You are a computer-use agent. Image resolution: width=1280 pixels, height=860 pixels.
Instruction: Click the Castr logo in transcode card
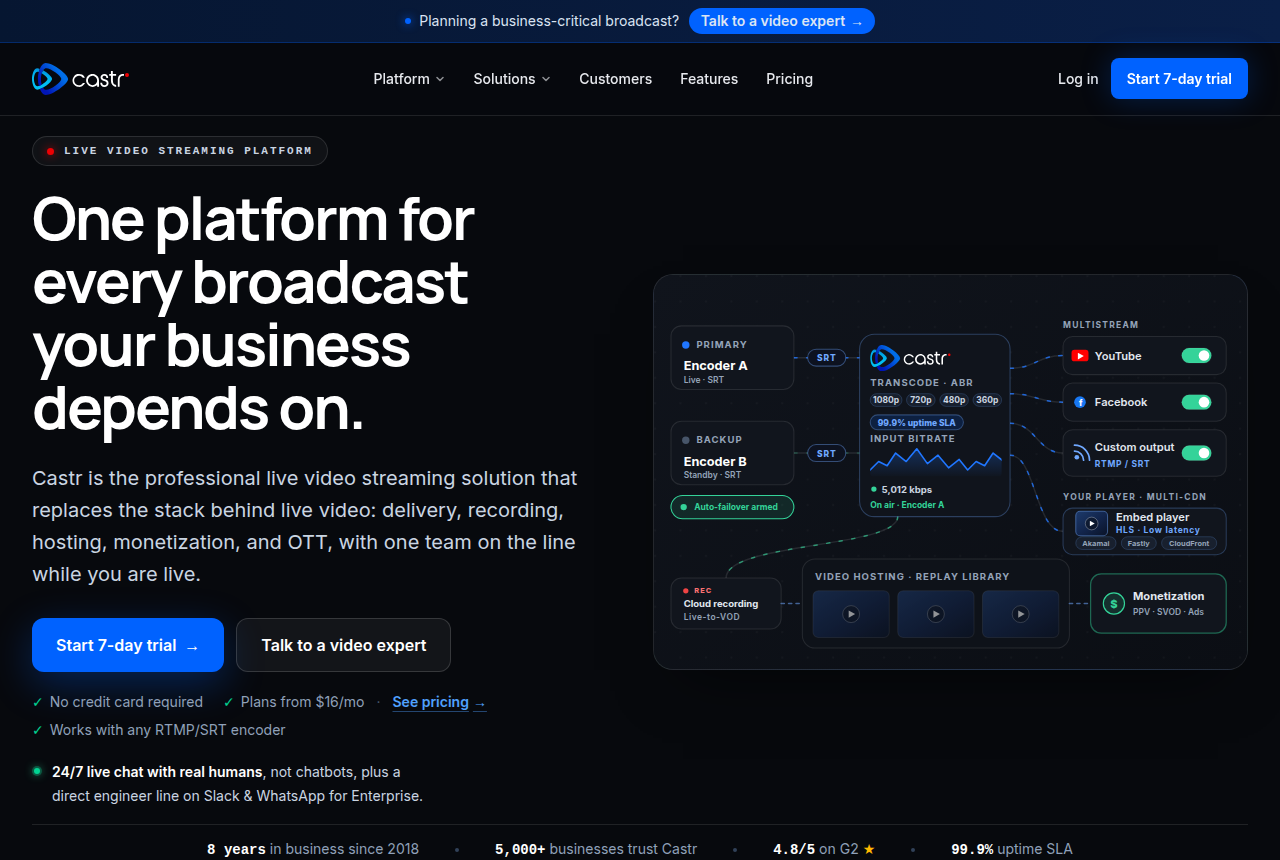[910, 357]
